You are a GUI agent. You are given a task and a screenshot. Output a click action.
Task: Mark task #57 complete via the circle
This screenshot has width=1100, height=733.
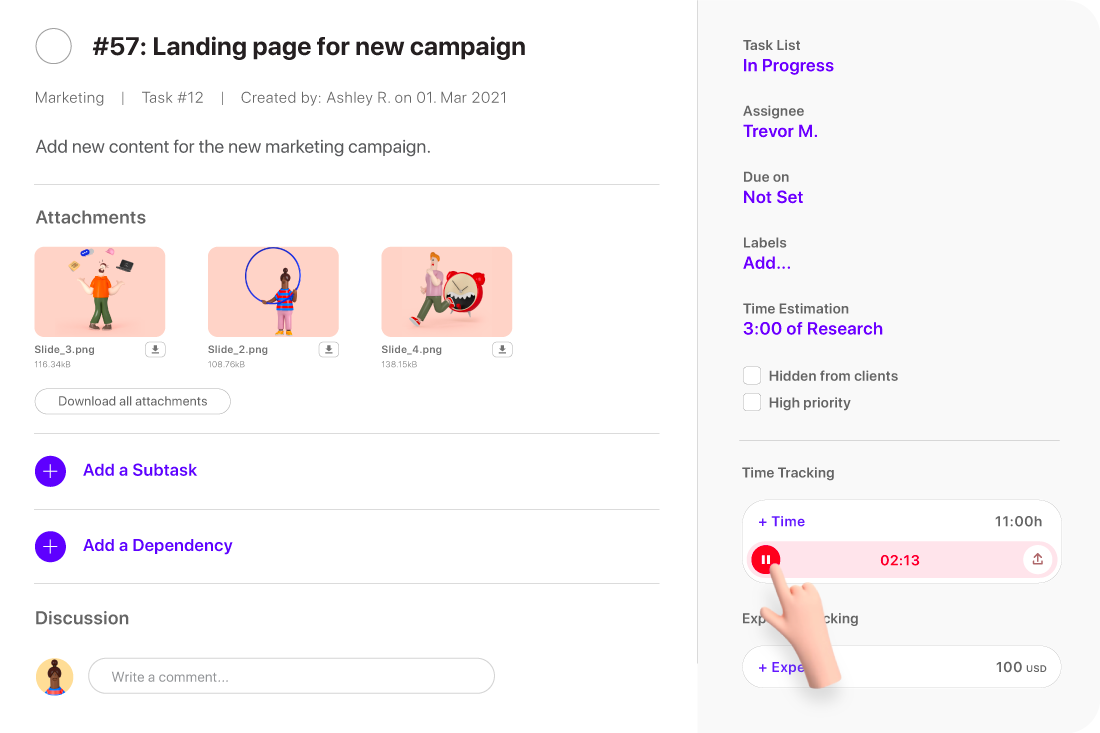pos(53,46)
